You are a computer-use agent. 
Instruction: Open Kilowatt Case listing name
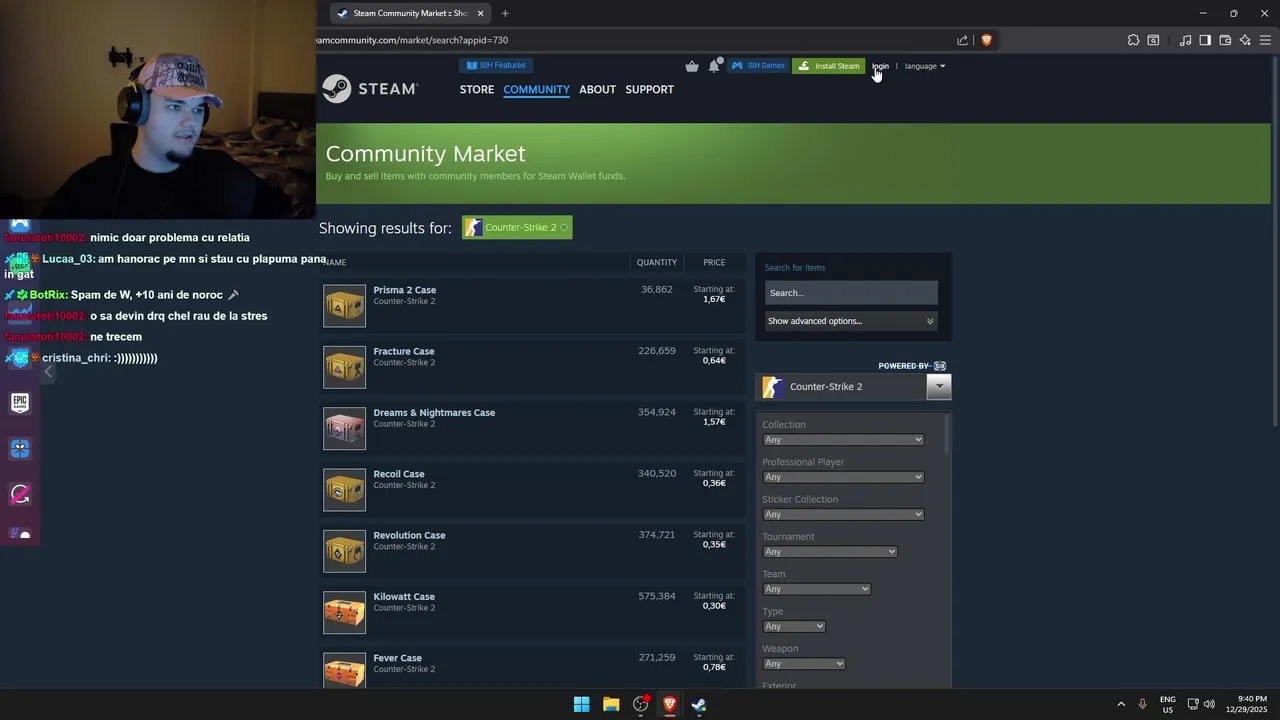click(x=404, y=596)
